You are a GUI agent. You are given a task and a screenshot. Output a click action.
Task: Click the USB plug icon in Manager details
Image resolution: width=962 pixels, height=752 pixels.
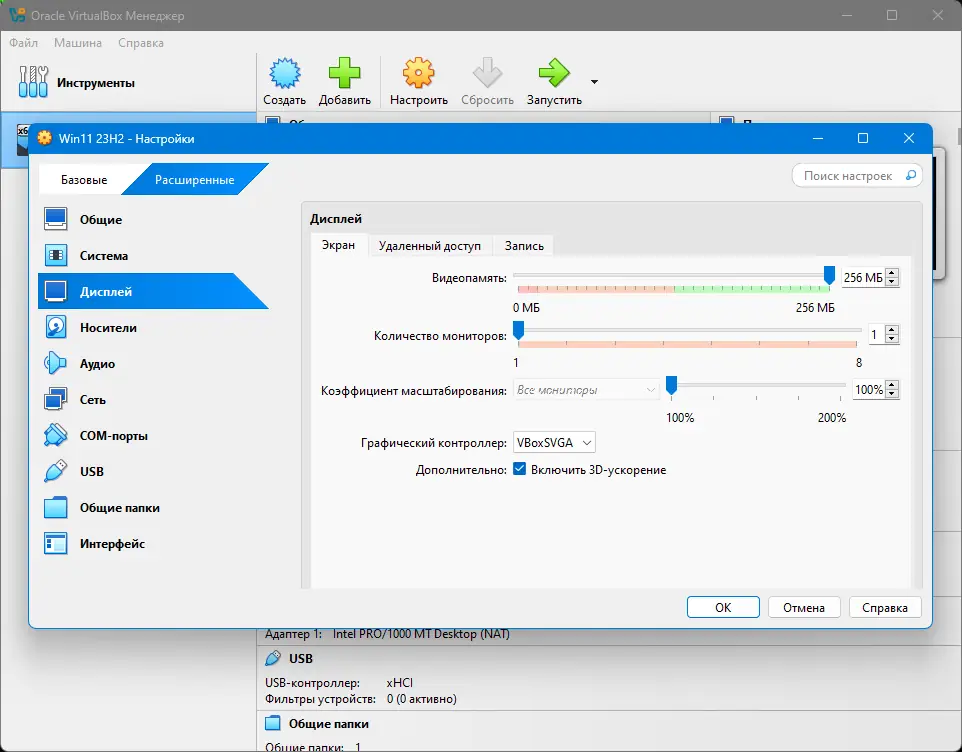[272, 659]
